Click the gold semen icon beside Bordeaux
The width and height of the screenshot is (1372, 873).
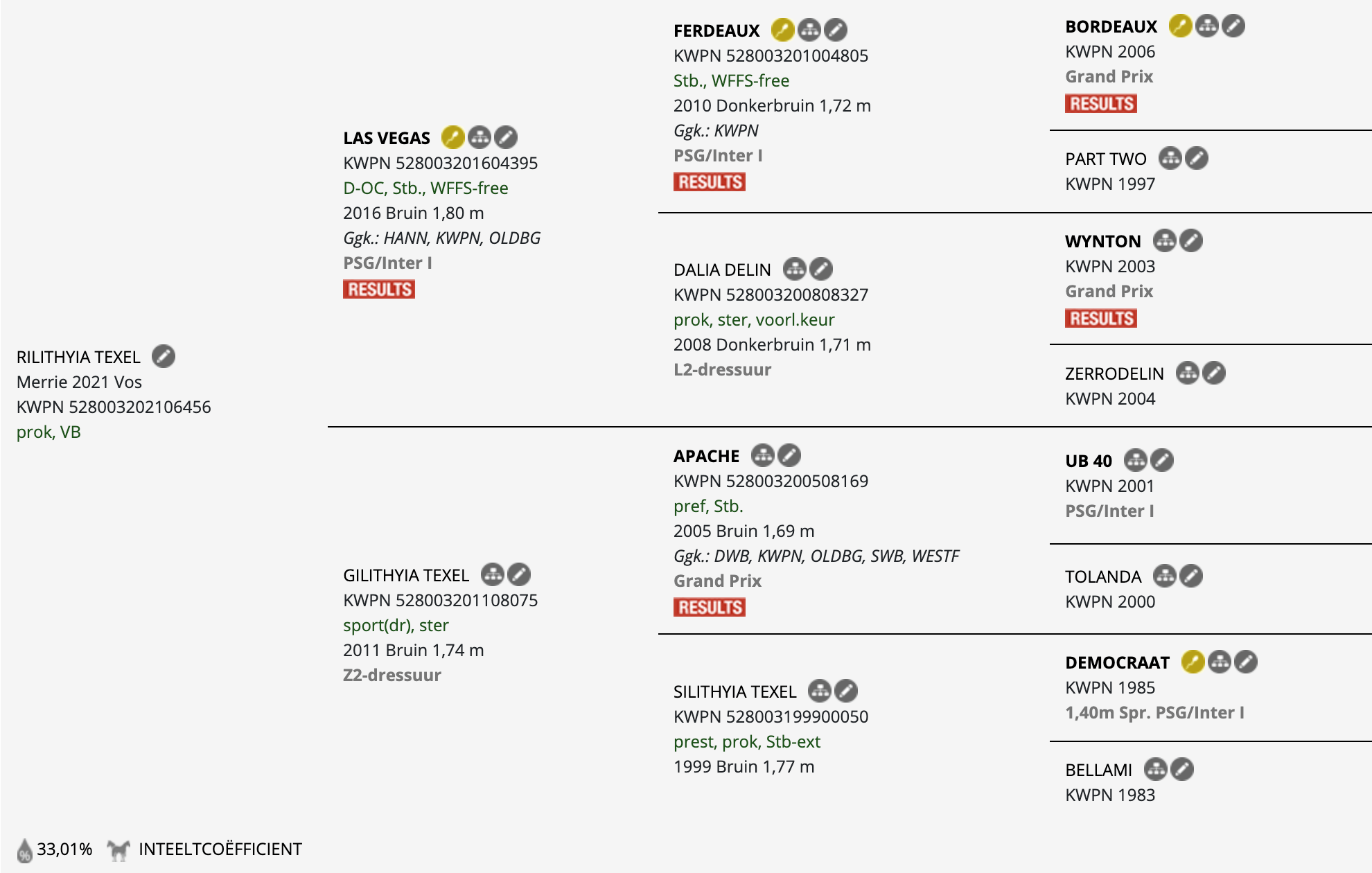point(1180,26)
